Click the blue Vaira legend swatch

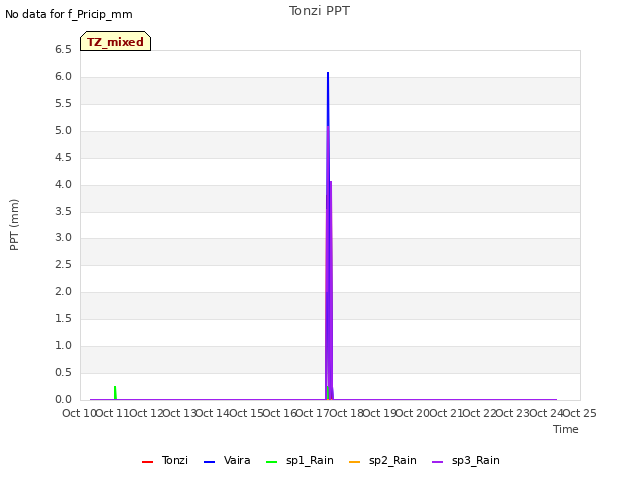coord(209,462)
